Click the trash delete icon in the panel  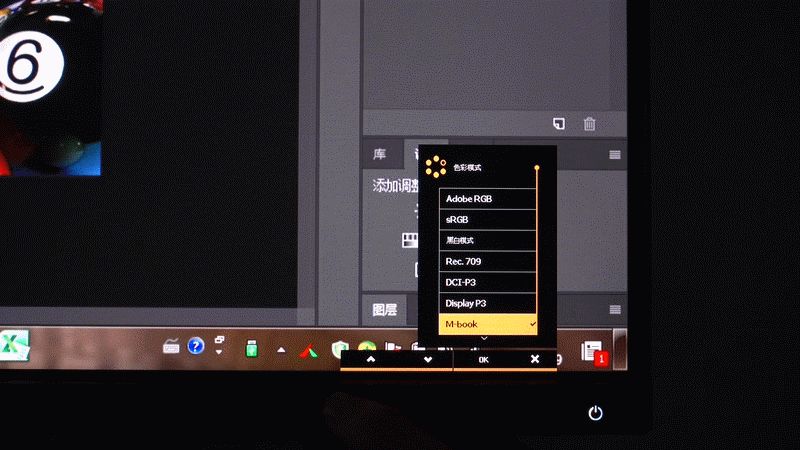tap(589, 123)
